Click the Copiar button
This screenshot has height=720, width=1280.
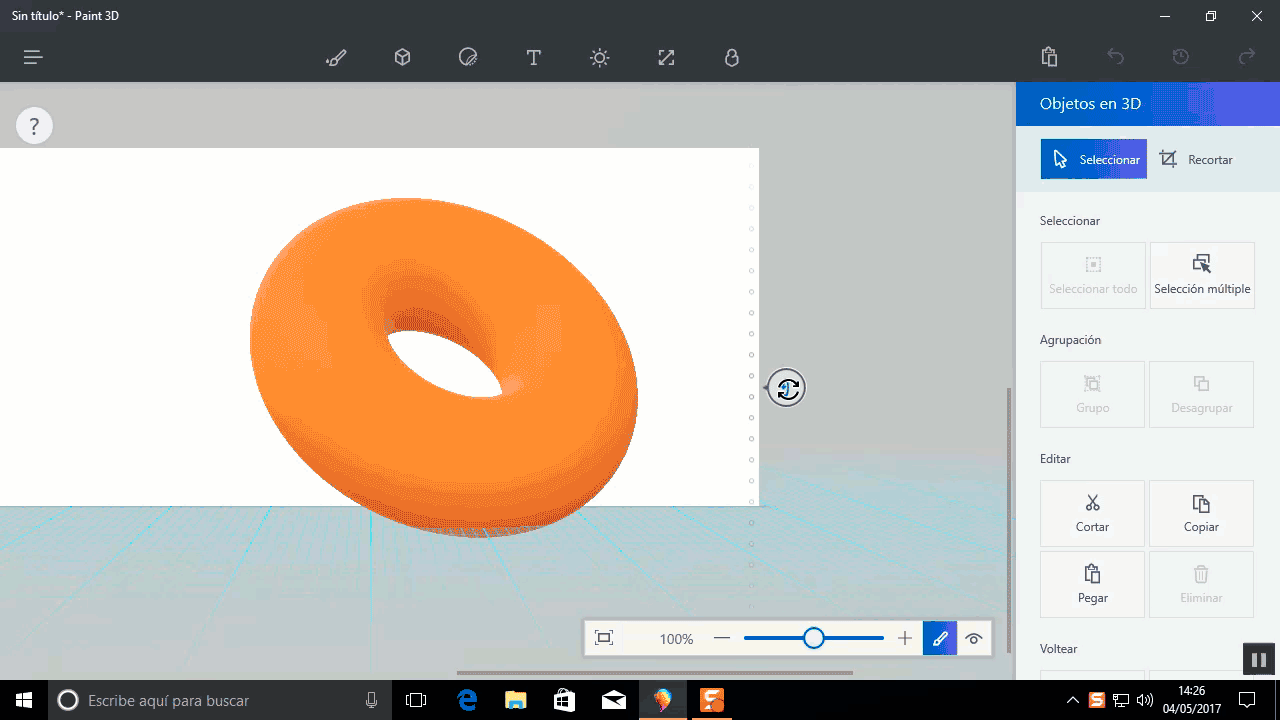1202,513
